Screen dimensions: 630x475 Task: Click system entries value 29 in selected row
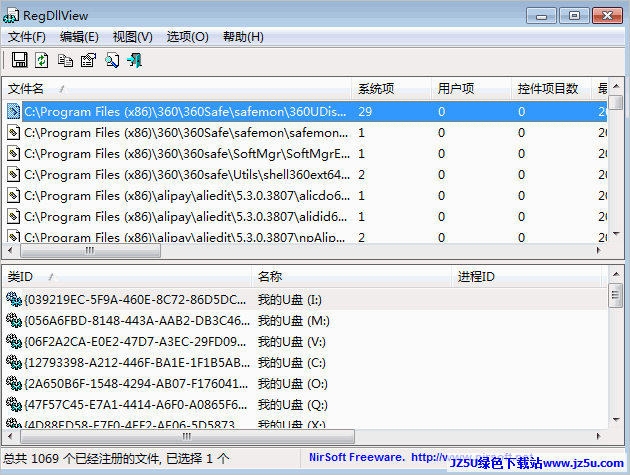coord(365,112)
